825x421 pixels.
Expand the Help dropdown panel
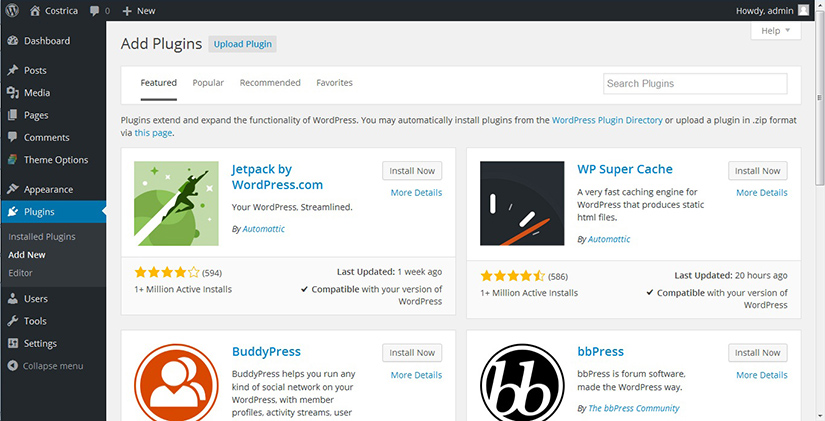click(775, 31)
